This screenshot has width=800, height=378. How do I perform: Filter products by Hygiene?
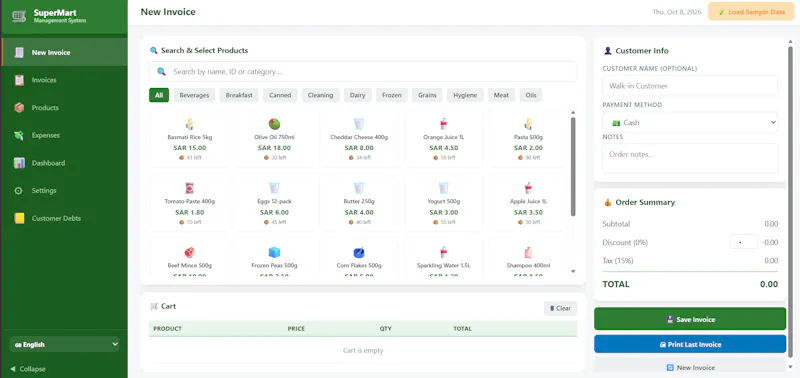(x=465, y=95)
